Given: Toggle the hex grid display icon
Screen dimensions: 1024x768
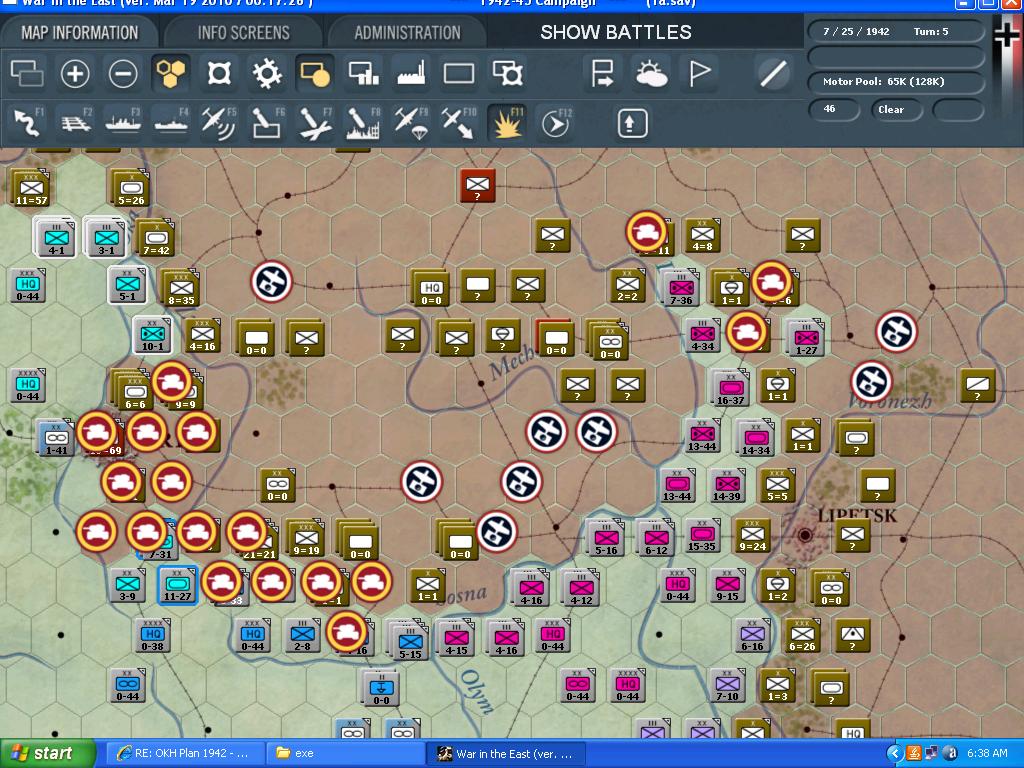Looking at the screenshot, I should (171, 73).
